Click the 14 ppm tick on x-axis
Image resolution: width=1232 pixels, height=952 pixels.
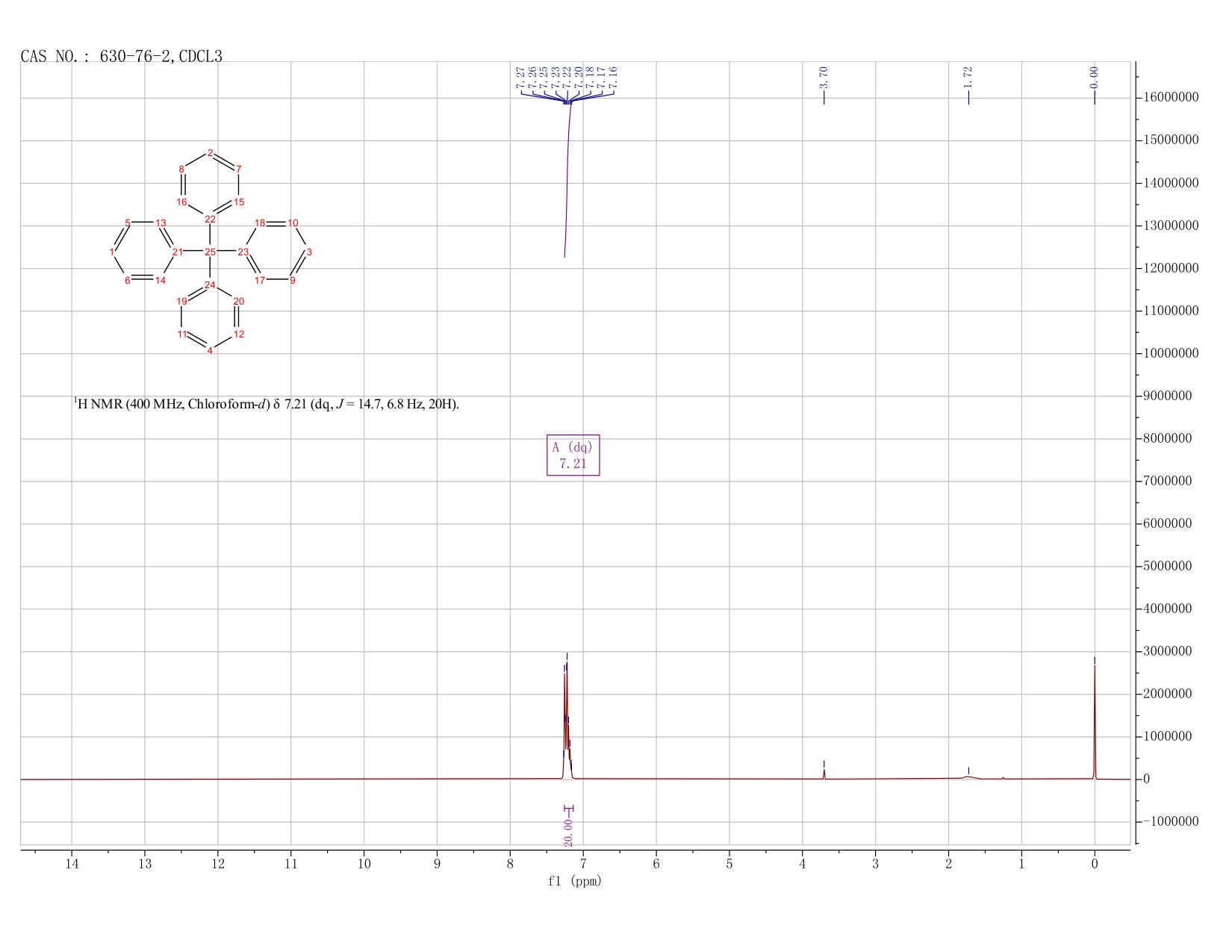(72, 864)
